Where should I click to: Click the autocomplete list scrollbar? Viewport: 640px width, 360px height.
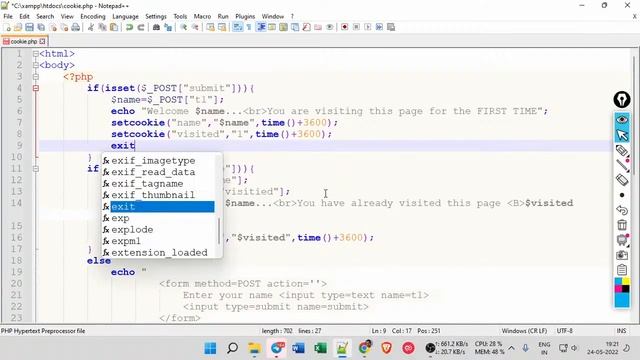tap(219, 231)
